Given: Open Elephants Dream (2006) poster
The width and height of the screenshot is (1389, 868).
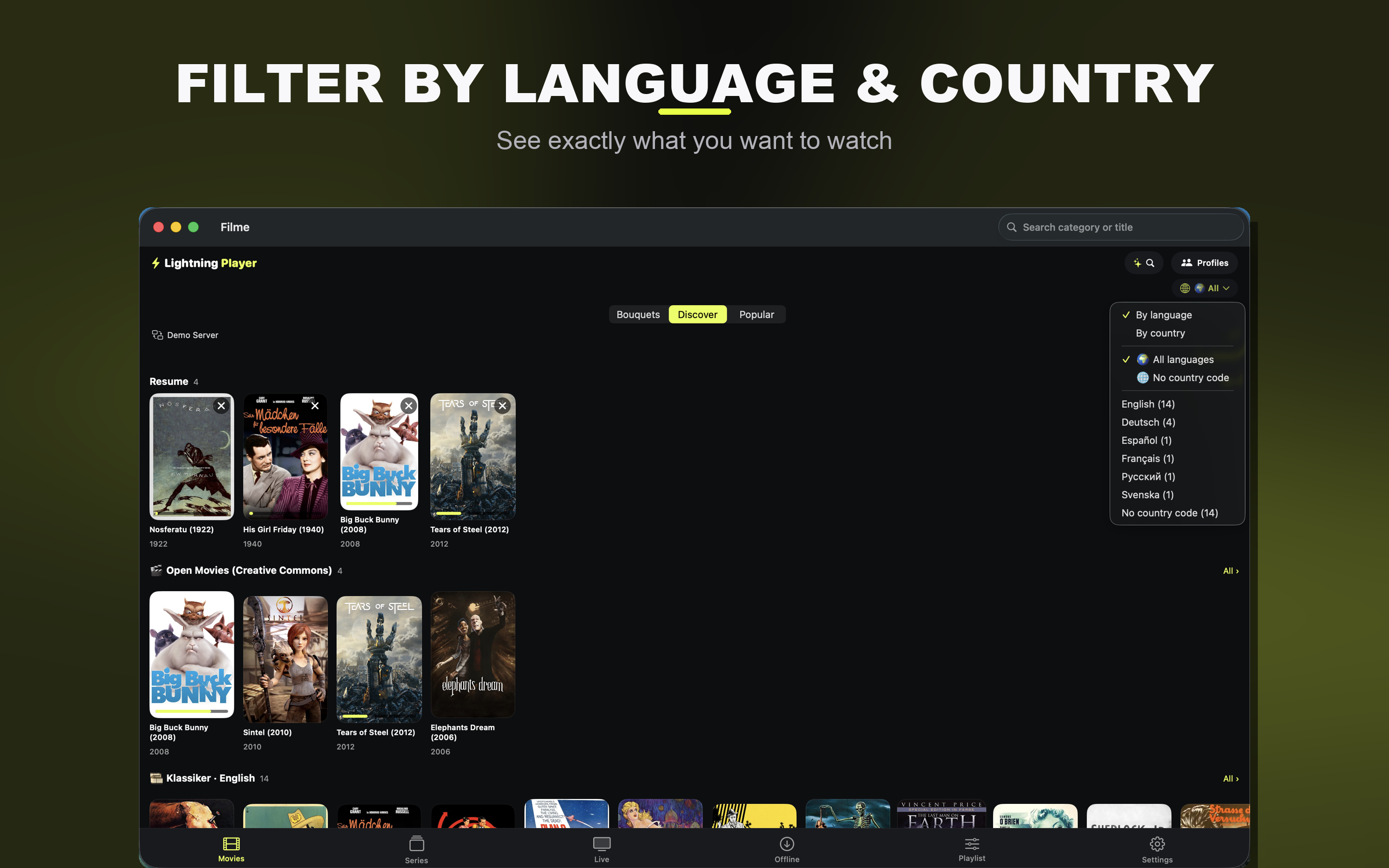Looking at the screenshot, I should tap(473, 654).
